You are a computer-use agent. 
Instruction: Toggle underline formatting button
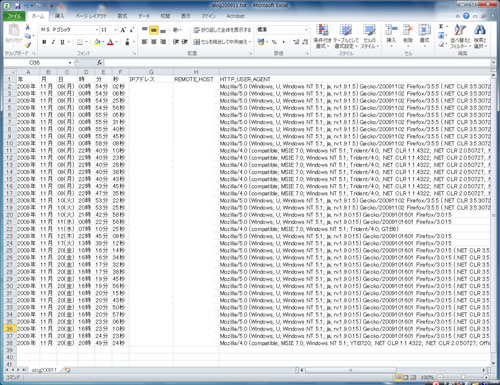coord(62,42)
